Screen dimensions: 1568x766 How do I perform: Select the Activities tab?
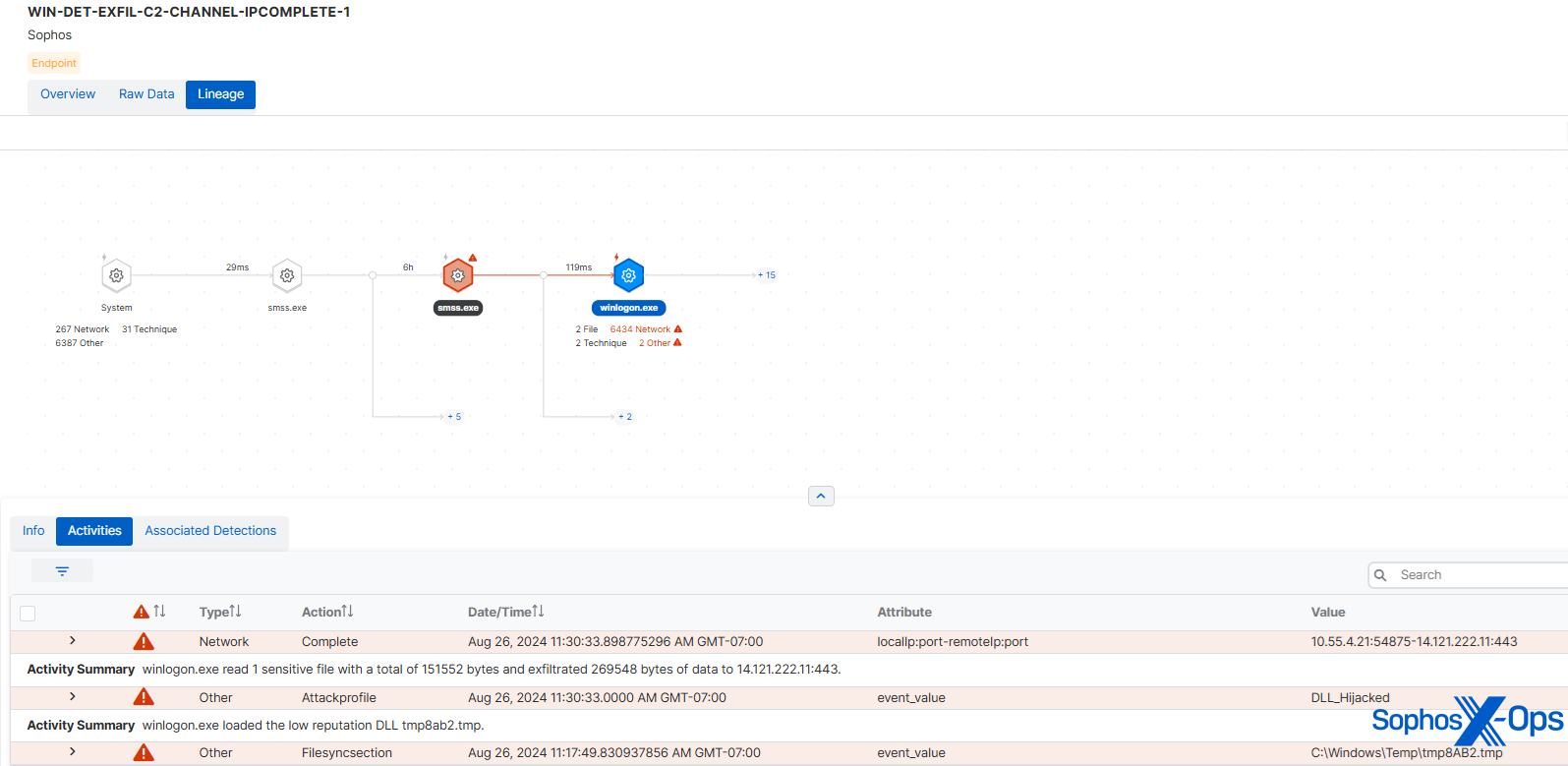(94, 531)
